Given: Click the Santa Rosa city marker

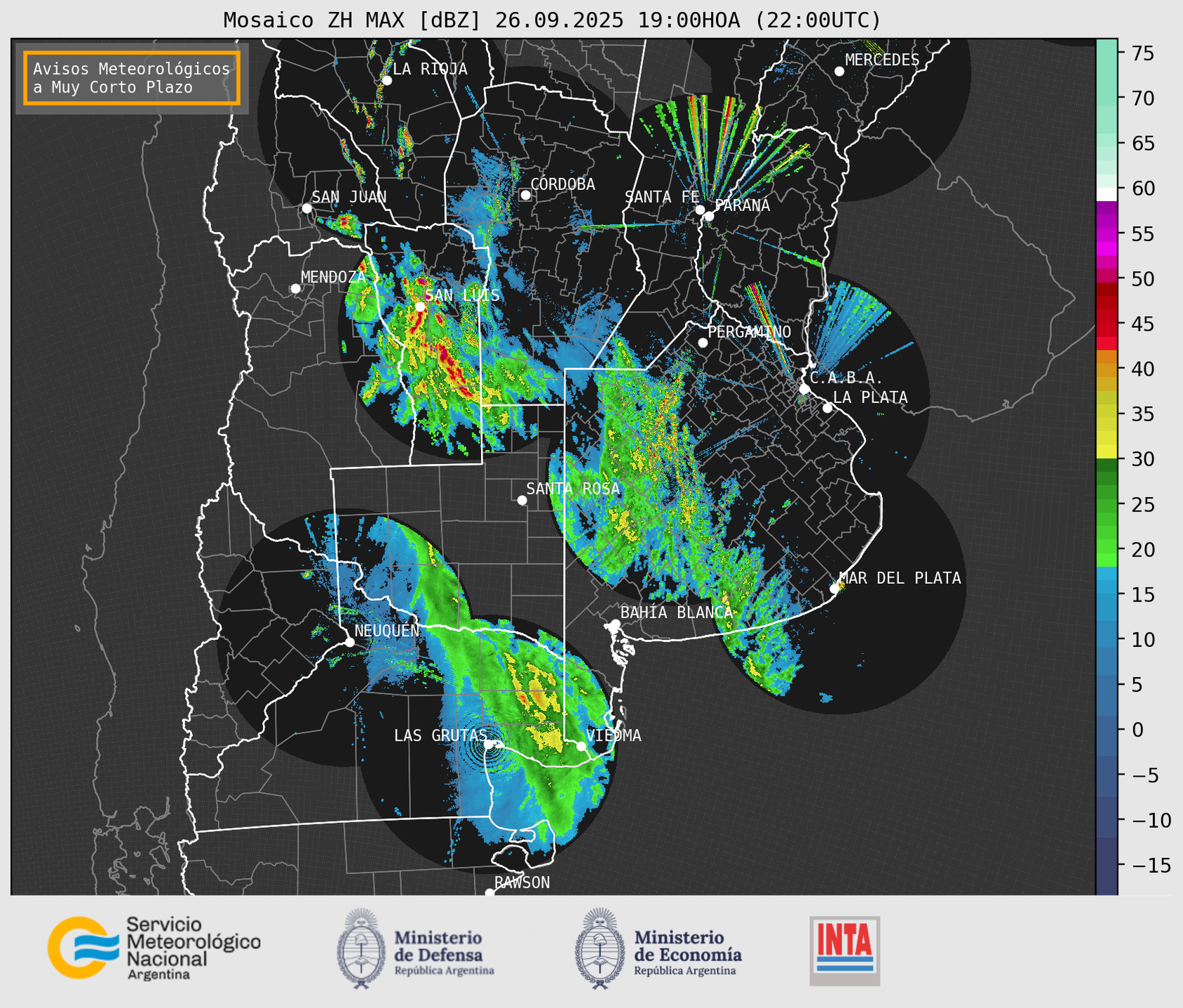Looking at the screenshot, I should [522, 500].
